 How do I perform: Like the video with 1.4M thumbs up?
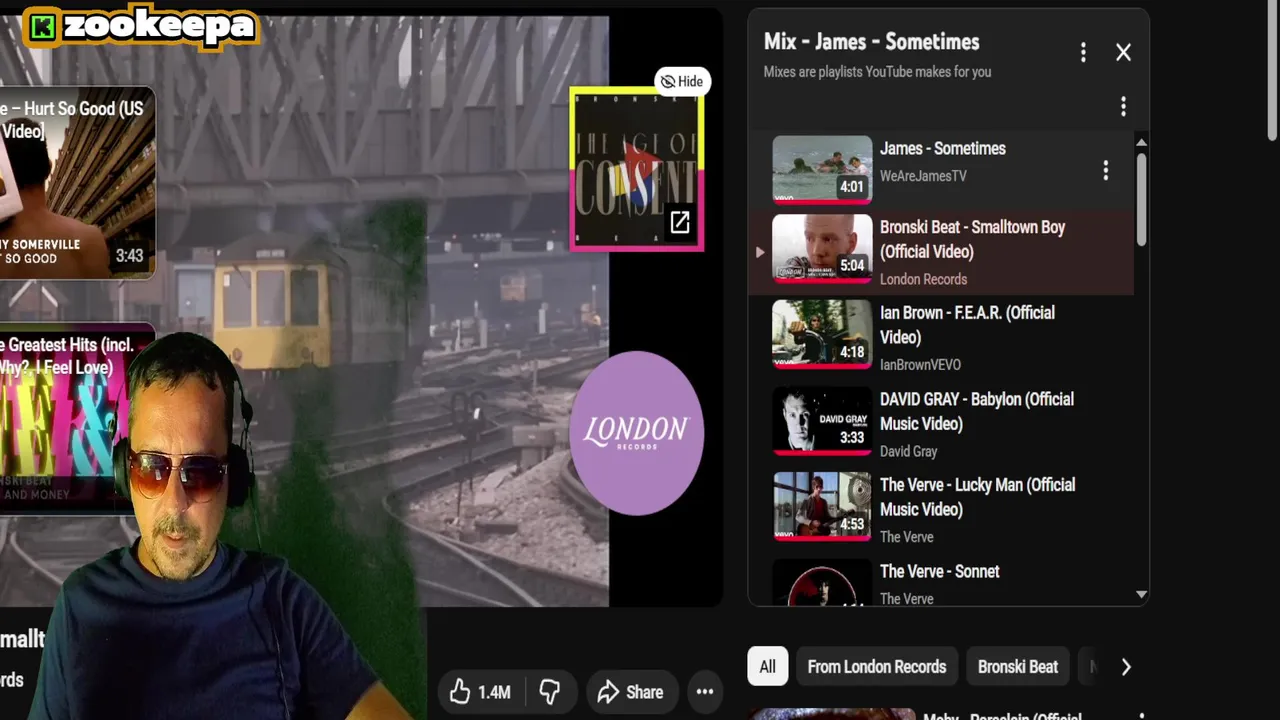[x=481, y=692]
